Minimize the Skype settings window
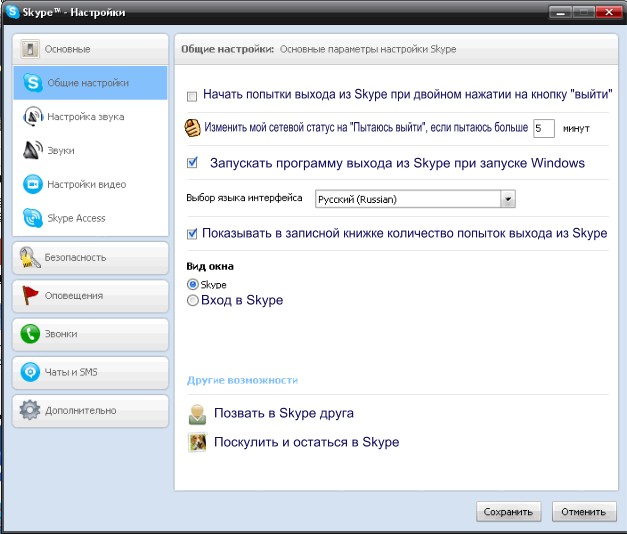This screenshot has height=534, width=627. [561, 12]
